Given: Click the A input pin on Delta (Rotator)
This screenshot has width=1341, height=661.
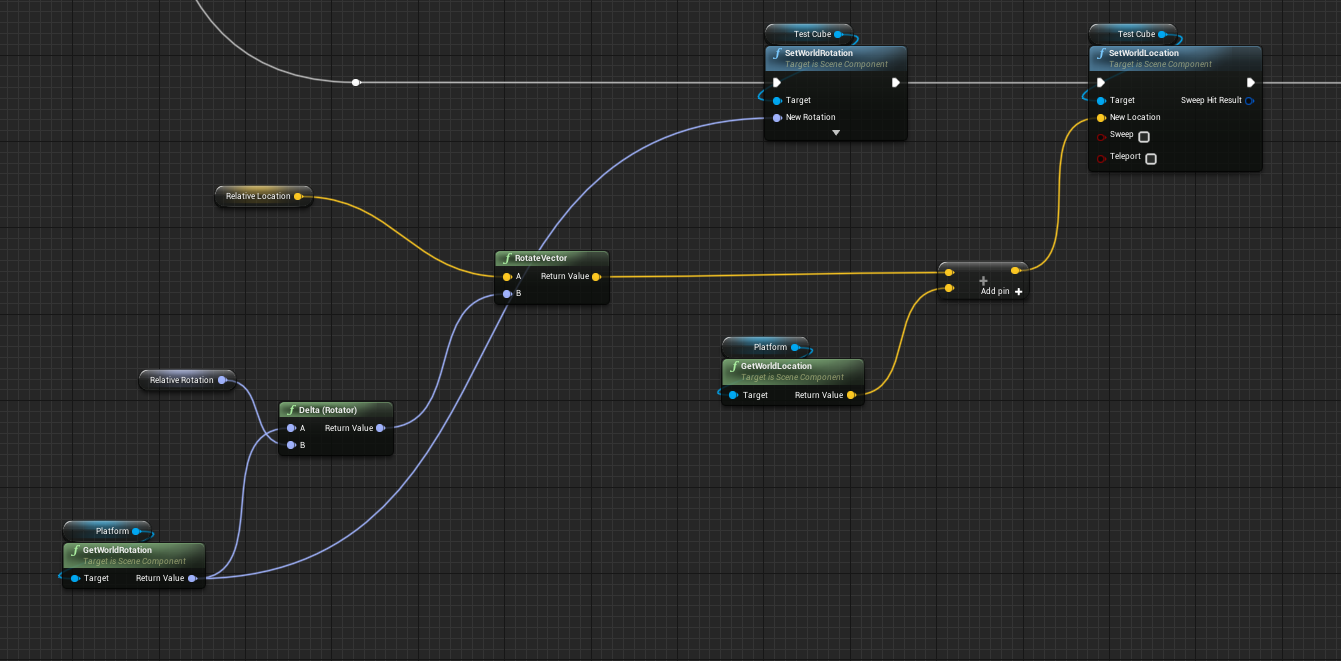Looking at the screenshot, I should pyautogui.click(x=290, y=428).
